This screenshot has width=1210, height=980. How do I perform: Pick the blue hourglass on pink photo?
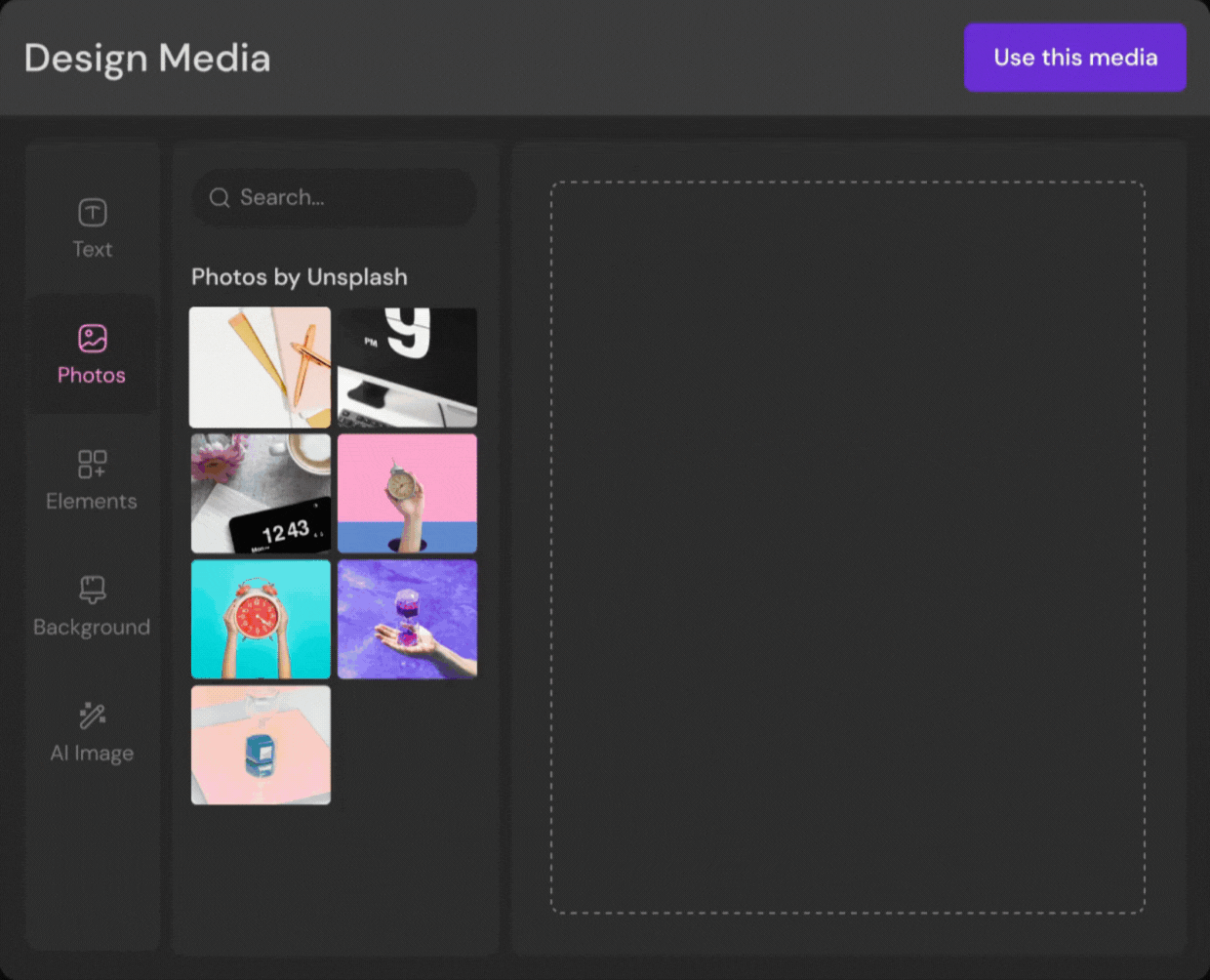261,746
